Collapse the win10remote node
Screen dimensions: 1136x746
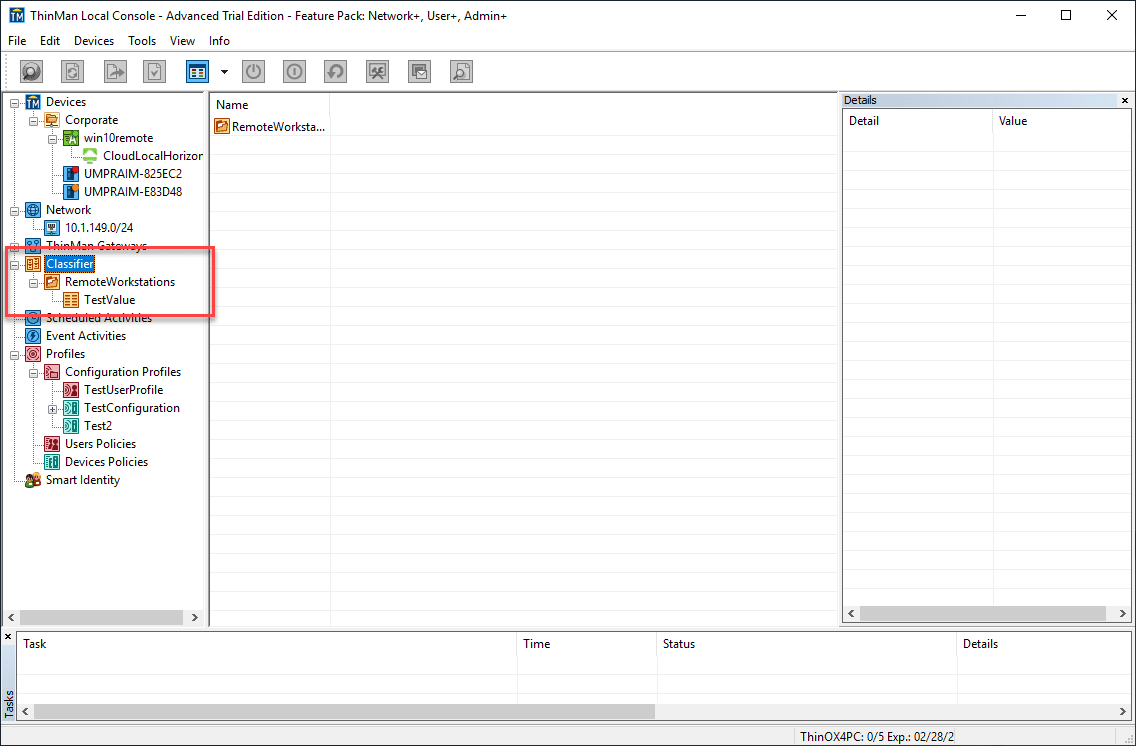(x=52, y=139)
